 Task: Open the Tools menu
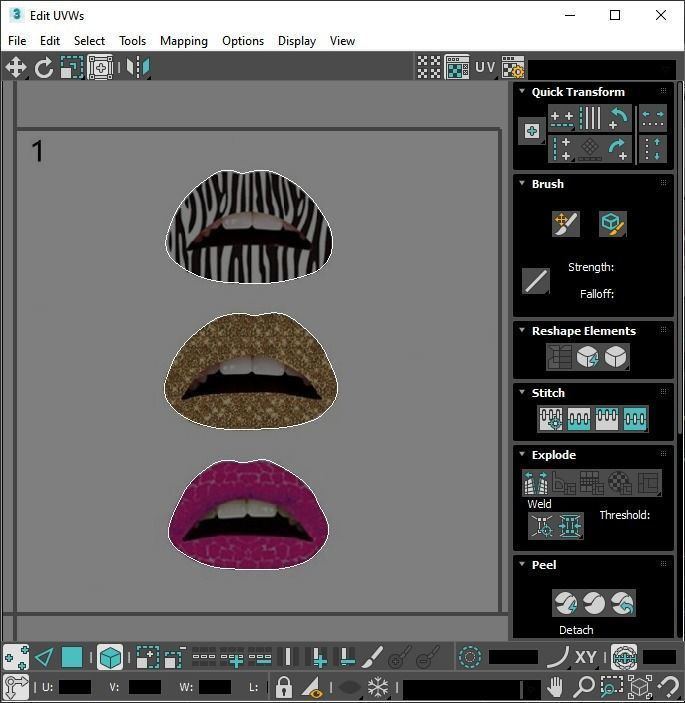(x=132, y=41)
